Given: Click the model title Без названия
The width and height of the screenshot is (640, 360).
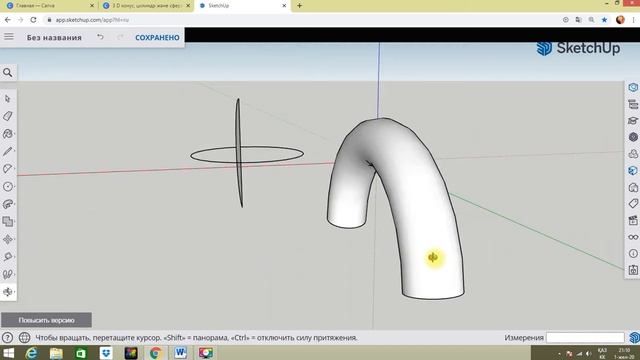Looking at the screenshot, I should [x=54, y=38].
